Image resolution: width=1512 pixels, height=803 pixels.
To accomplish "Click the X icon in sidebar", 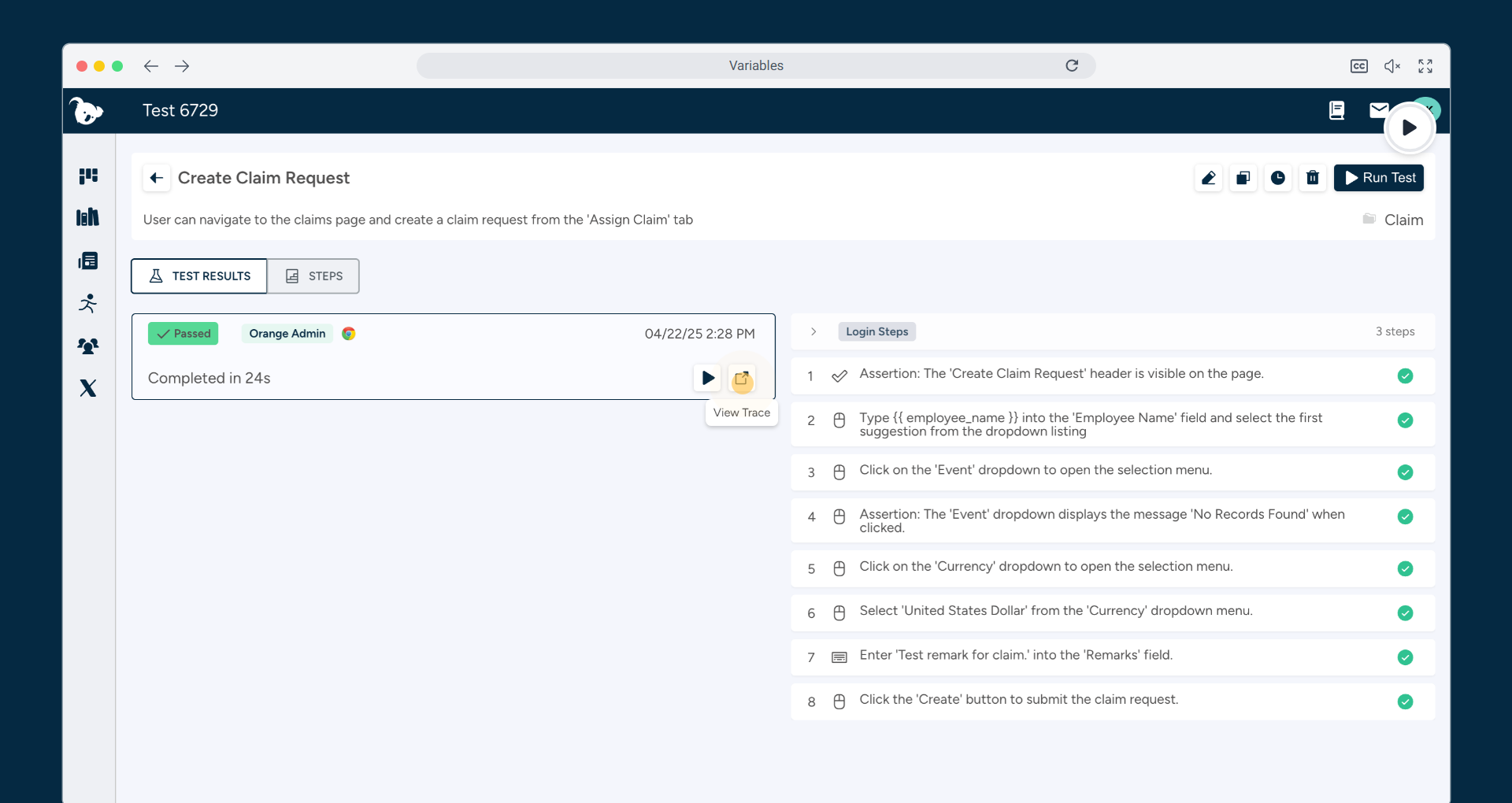I will point(88,388).
